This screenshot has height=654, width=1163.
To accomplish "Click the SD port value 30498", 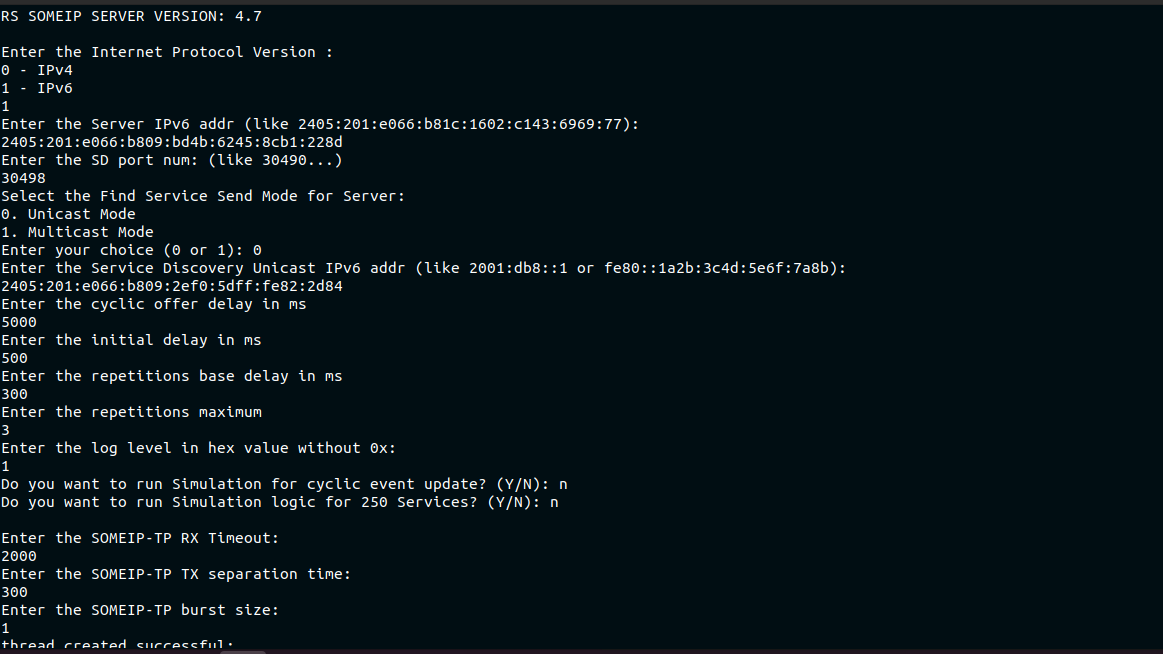I will [x=23, y=178].
